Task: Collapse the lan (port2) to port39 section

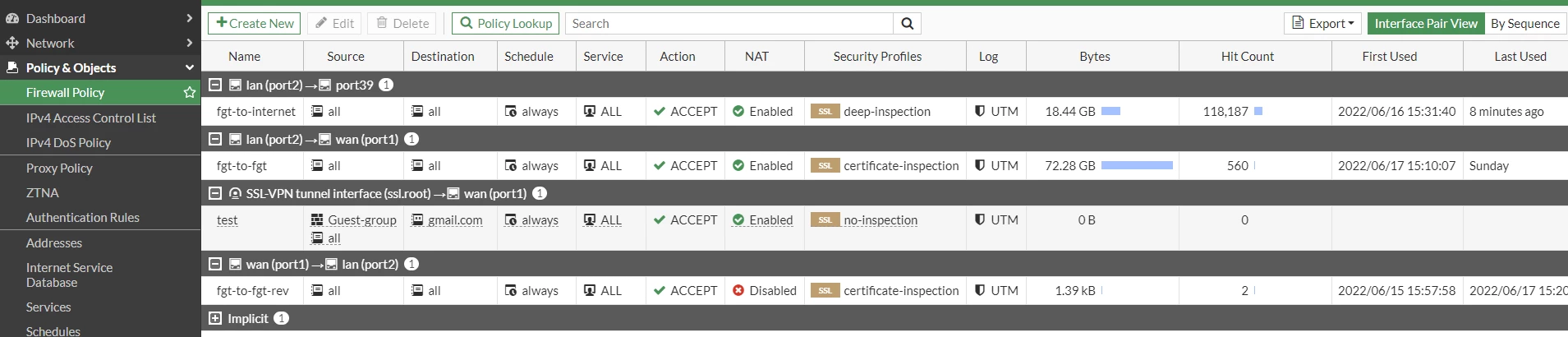Action: coord(215,85)
